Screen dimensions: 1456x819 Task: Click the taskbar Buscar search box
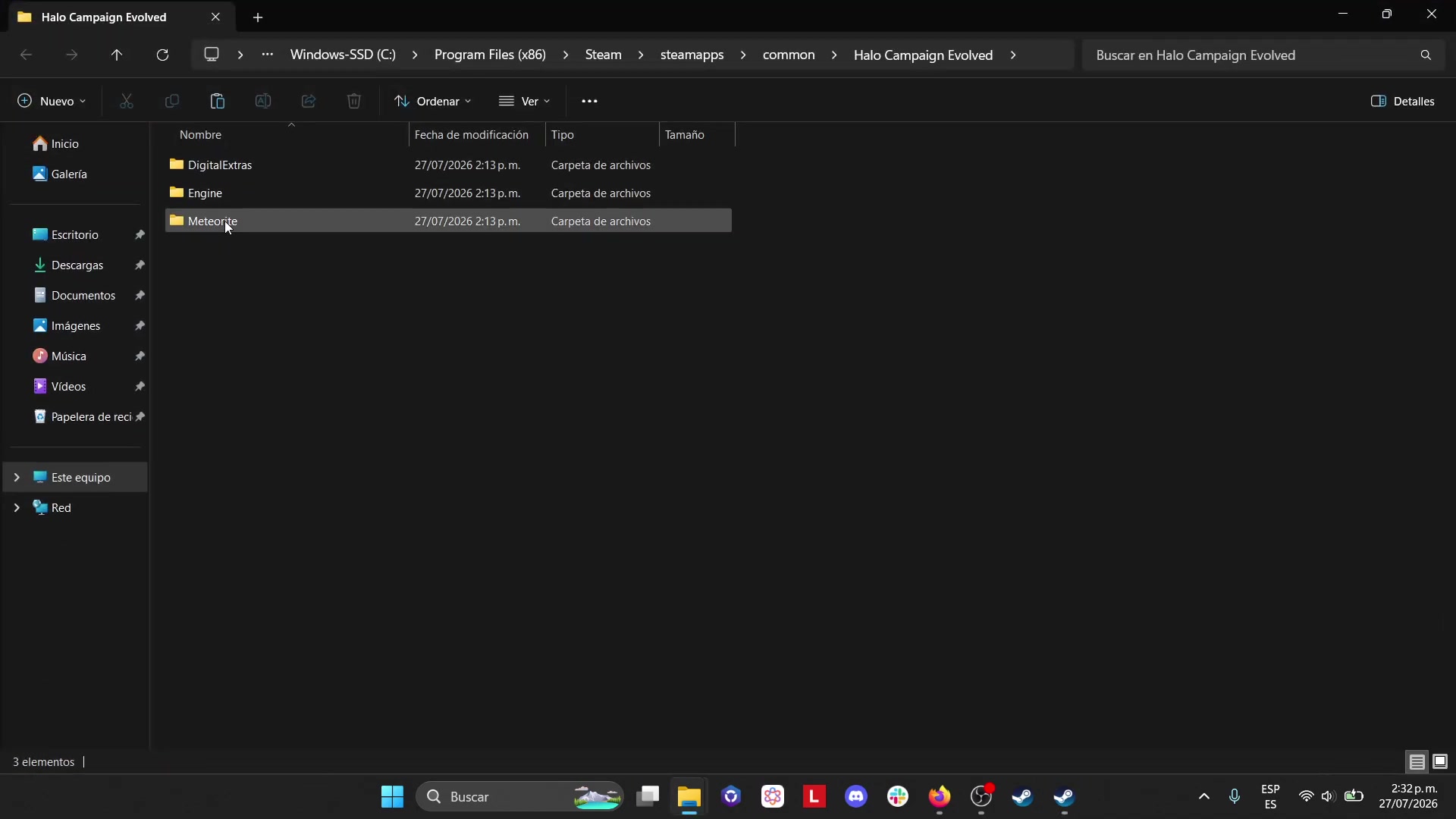point(519,796)
